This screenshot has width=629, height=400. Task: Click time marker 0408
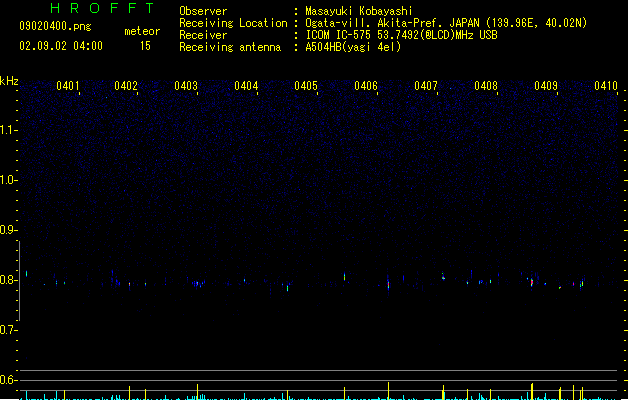tap(486, 86)
